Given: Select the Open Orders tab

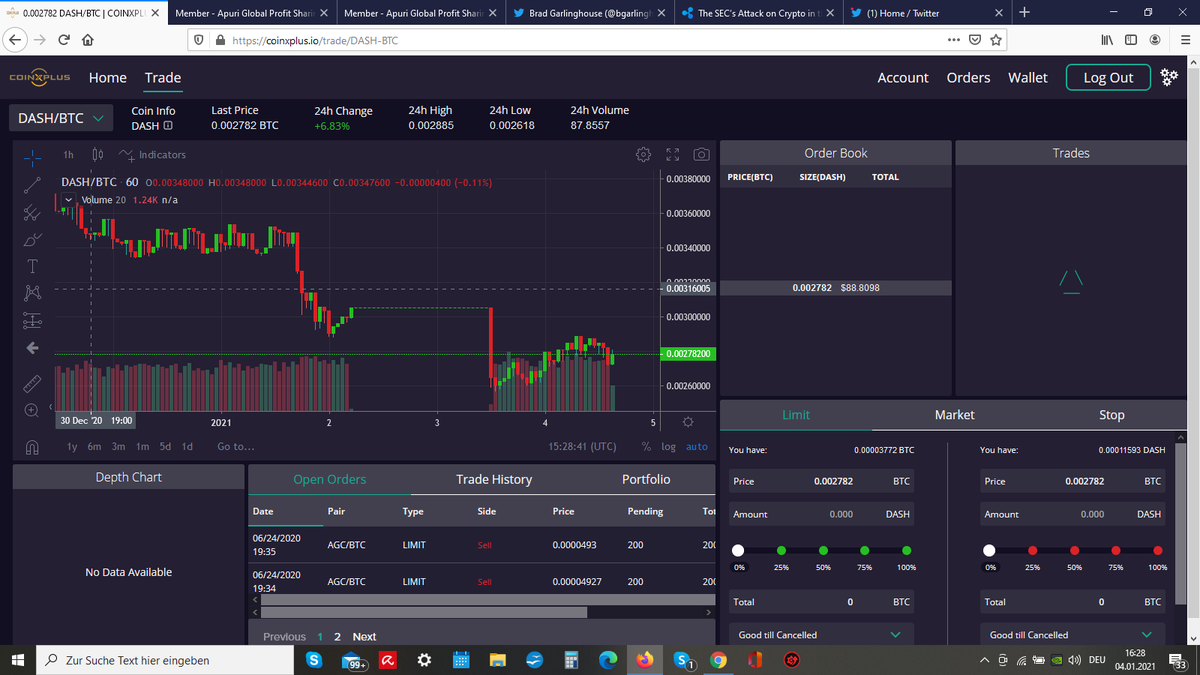Looking at the screenshot, I should tap(329, 480).
